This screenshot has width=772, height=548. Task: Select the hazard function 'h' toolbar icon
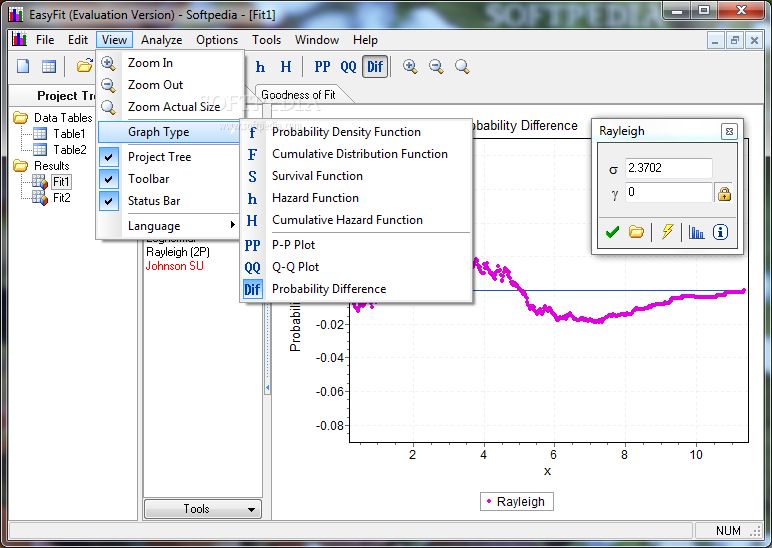pos(260,66)
